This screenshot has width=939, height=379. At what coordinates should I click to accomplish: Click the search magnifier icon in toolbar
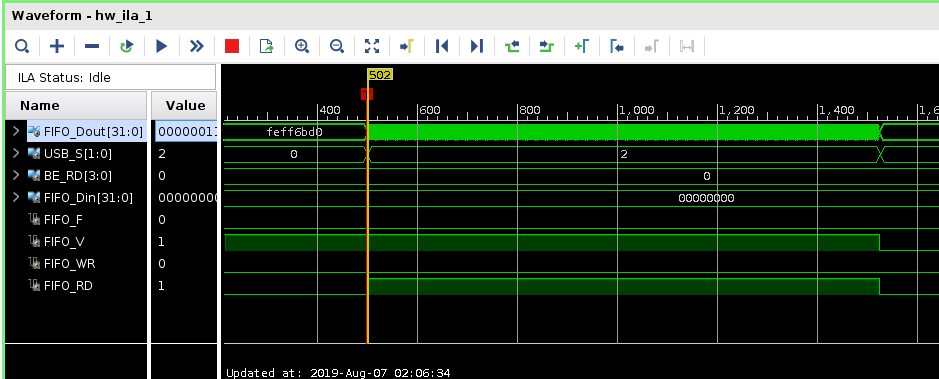(x=22, y=46)
